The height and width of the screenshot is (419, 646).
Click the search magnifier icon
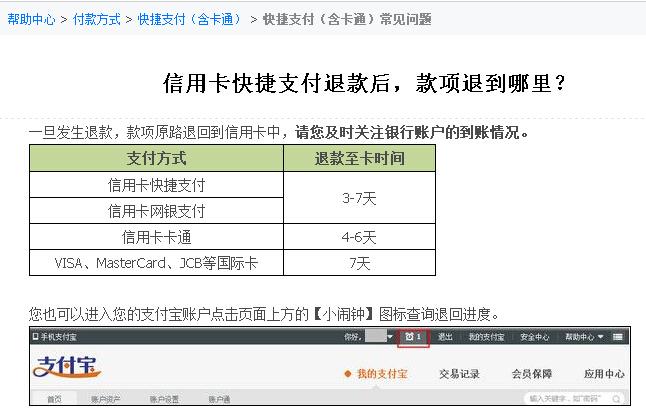click(616, 399)
